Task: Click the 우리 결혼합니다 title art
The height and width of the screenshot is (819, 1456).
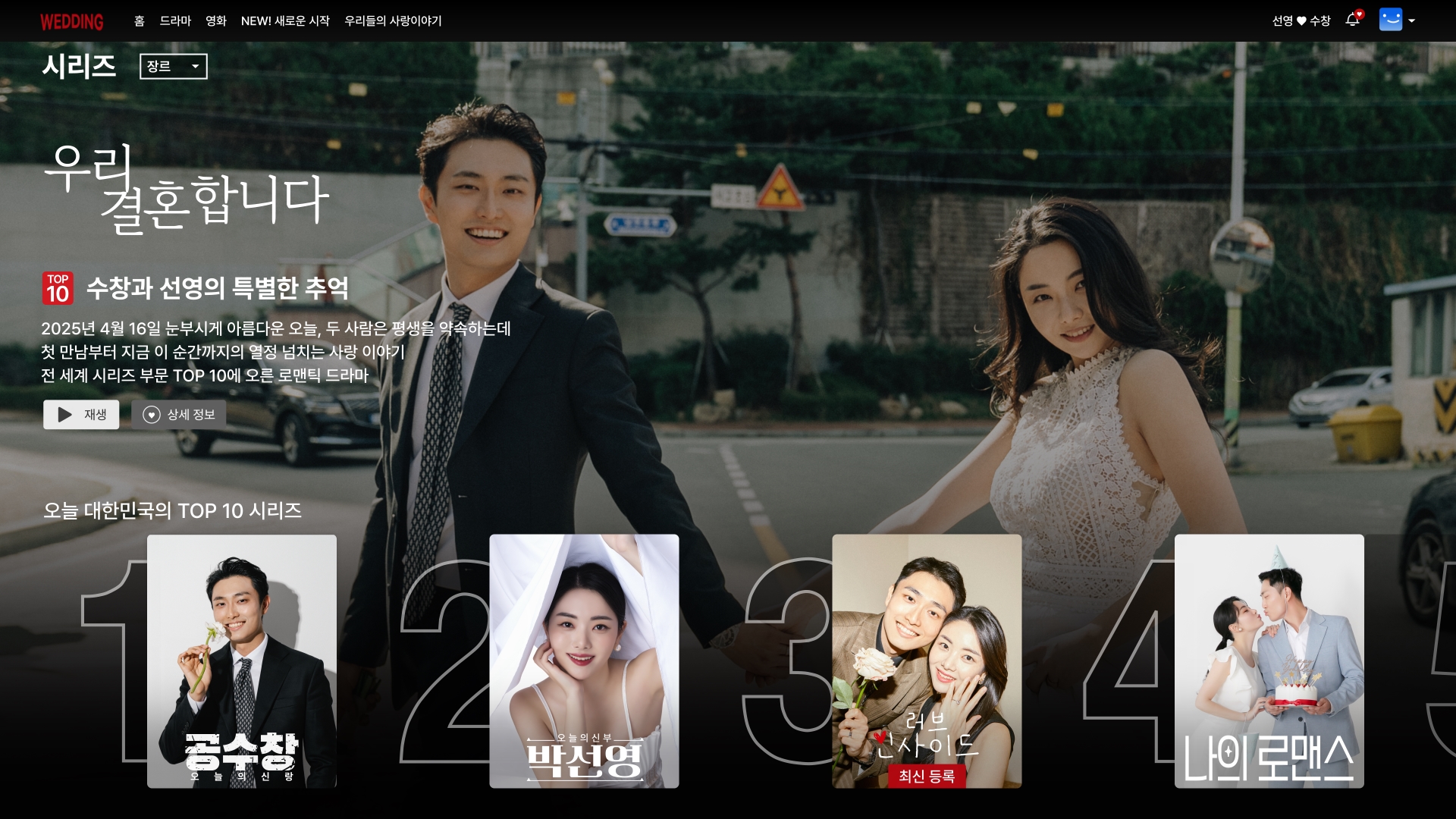Action: [187, 189]
